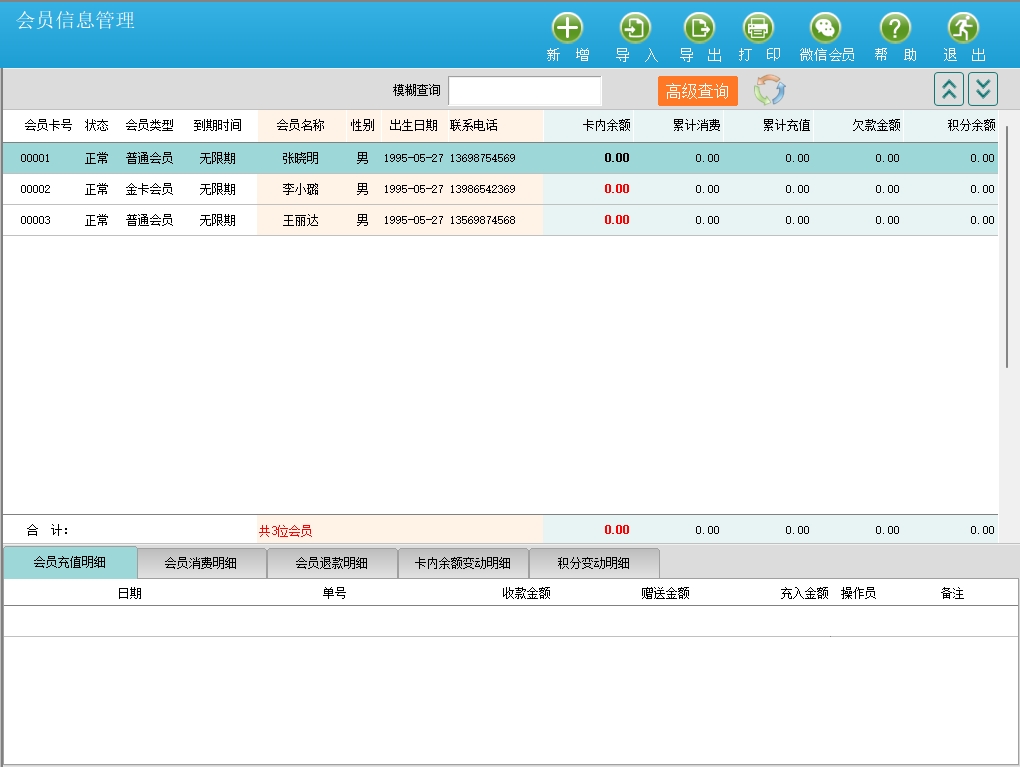
Task: Click the 新增 add member icon
Action: click(567, 29)
